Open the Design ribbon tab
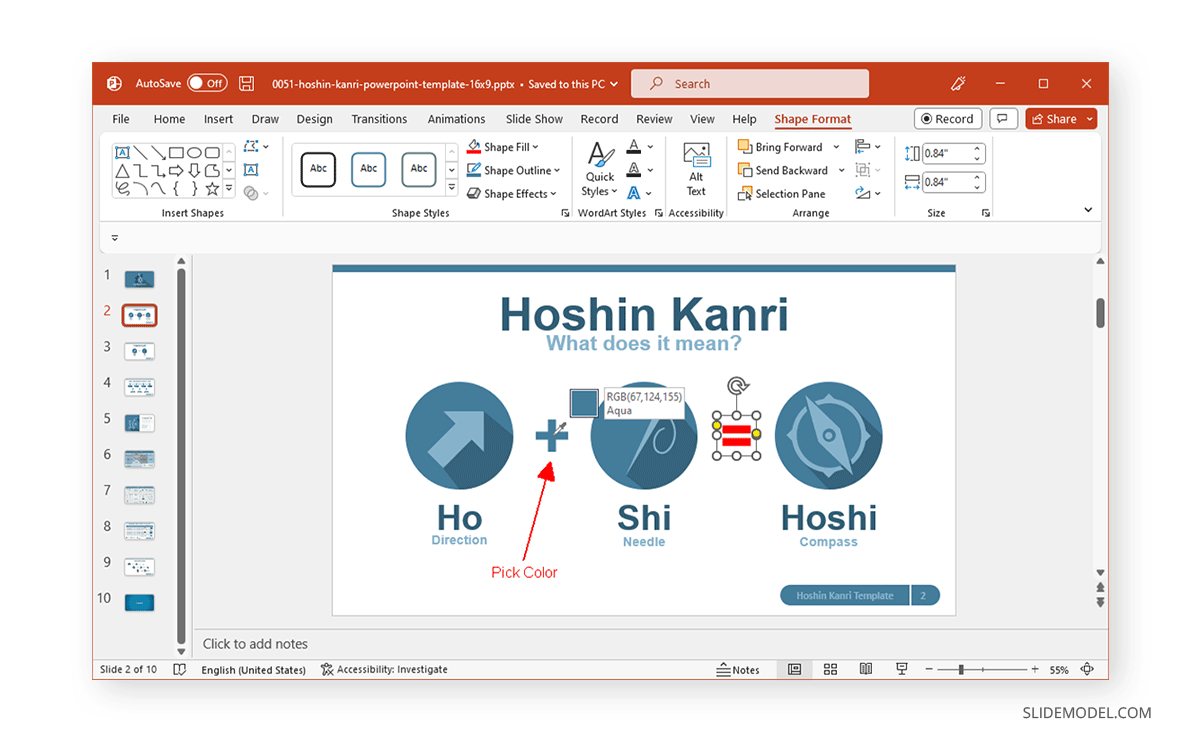1200x743 pixels. tap(315, 118)
